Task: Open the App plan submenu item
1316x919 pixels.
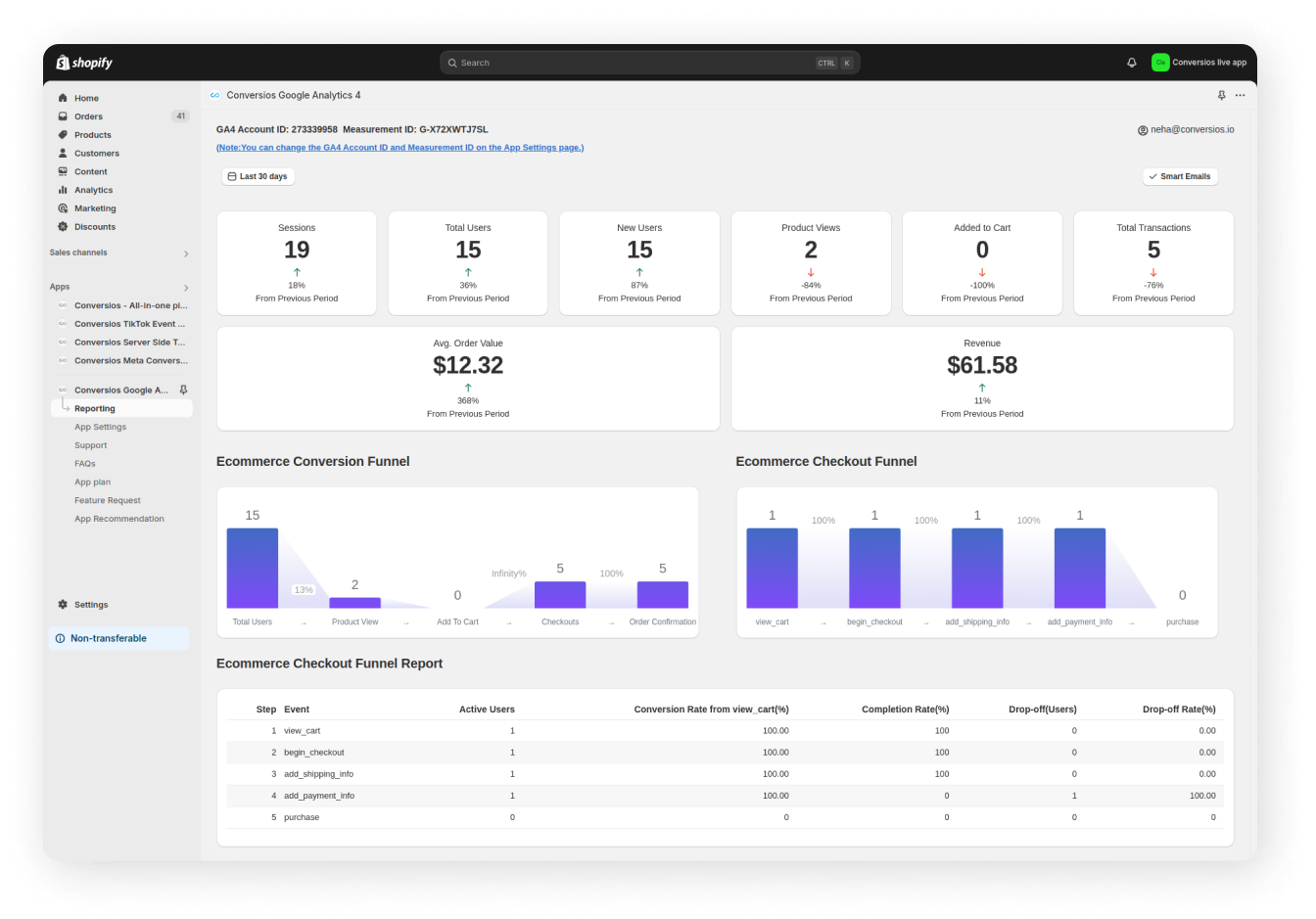Action: point(92,482)
